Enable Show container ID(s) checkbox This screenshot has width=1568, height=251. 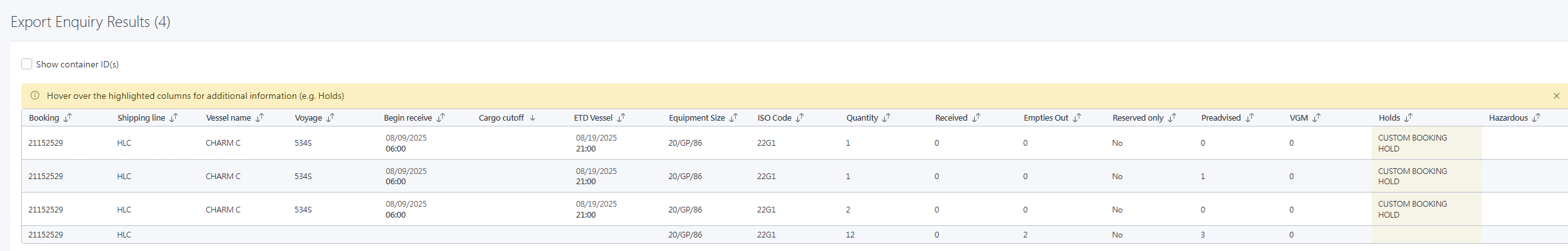26,64
